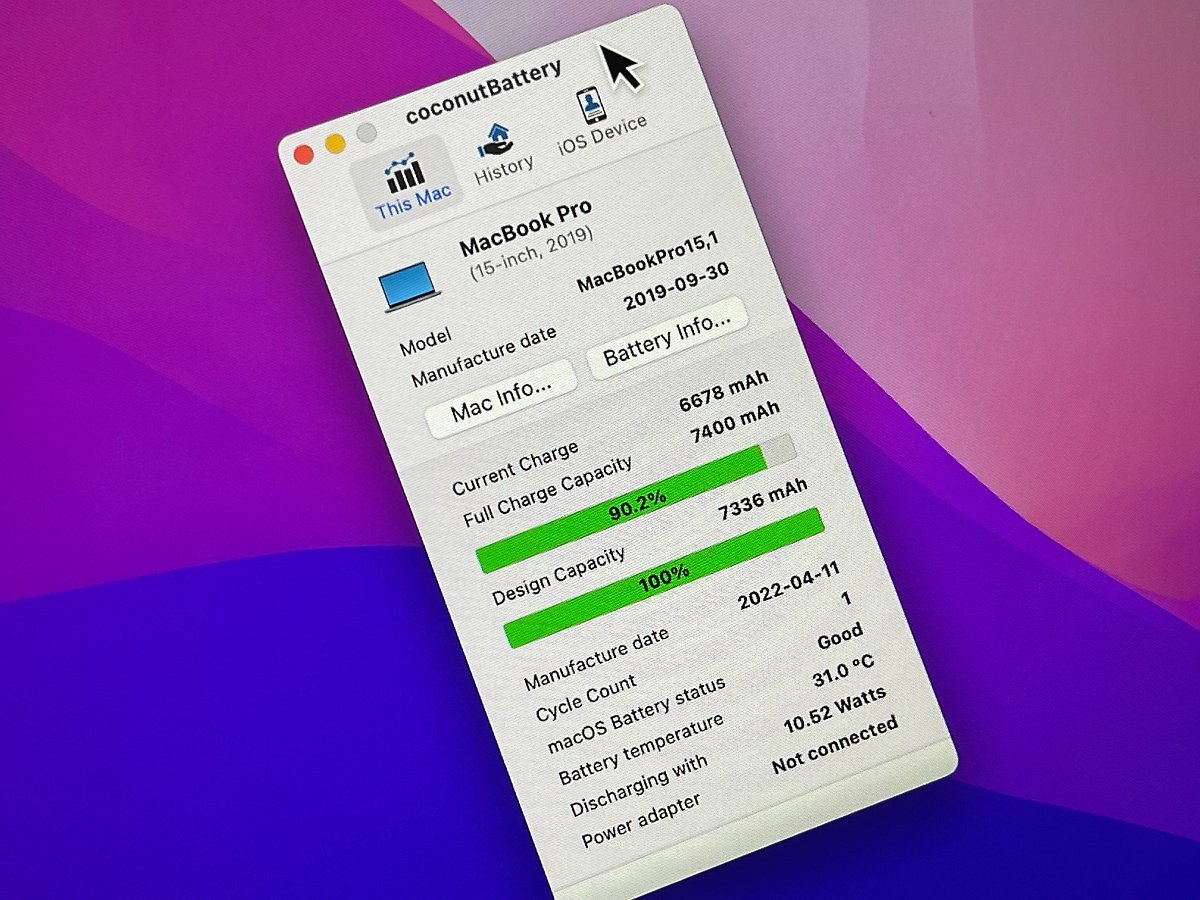
Task: Click discharging value 10.52 Watts
Action: [x=835, y=710]
